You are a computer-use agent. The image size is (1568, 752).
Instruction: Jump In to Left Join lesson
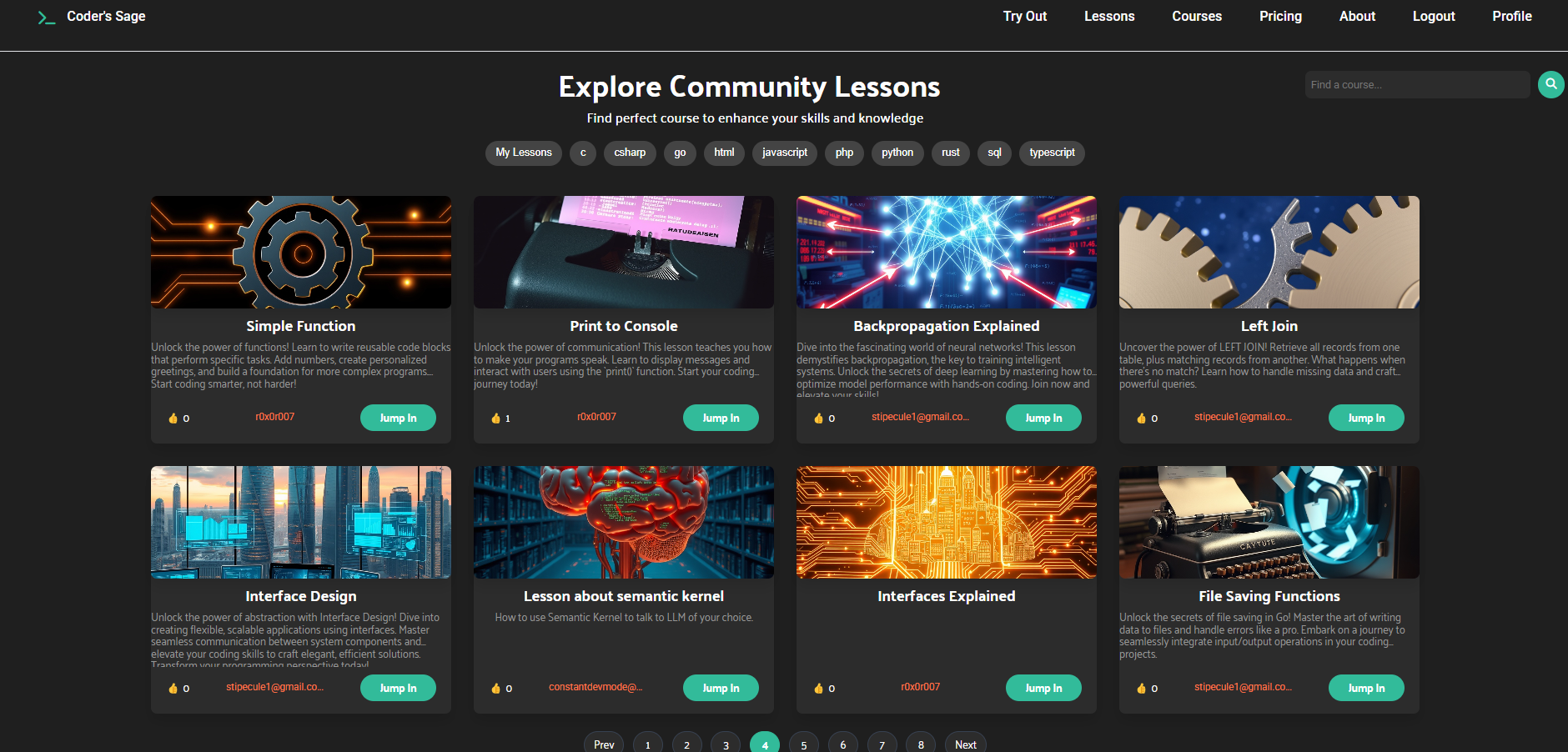pos(1366,418)
